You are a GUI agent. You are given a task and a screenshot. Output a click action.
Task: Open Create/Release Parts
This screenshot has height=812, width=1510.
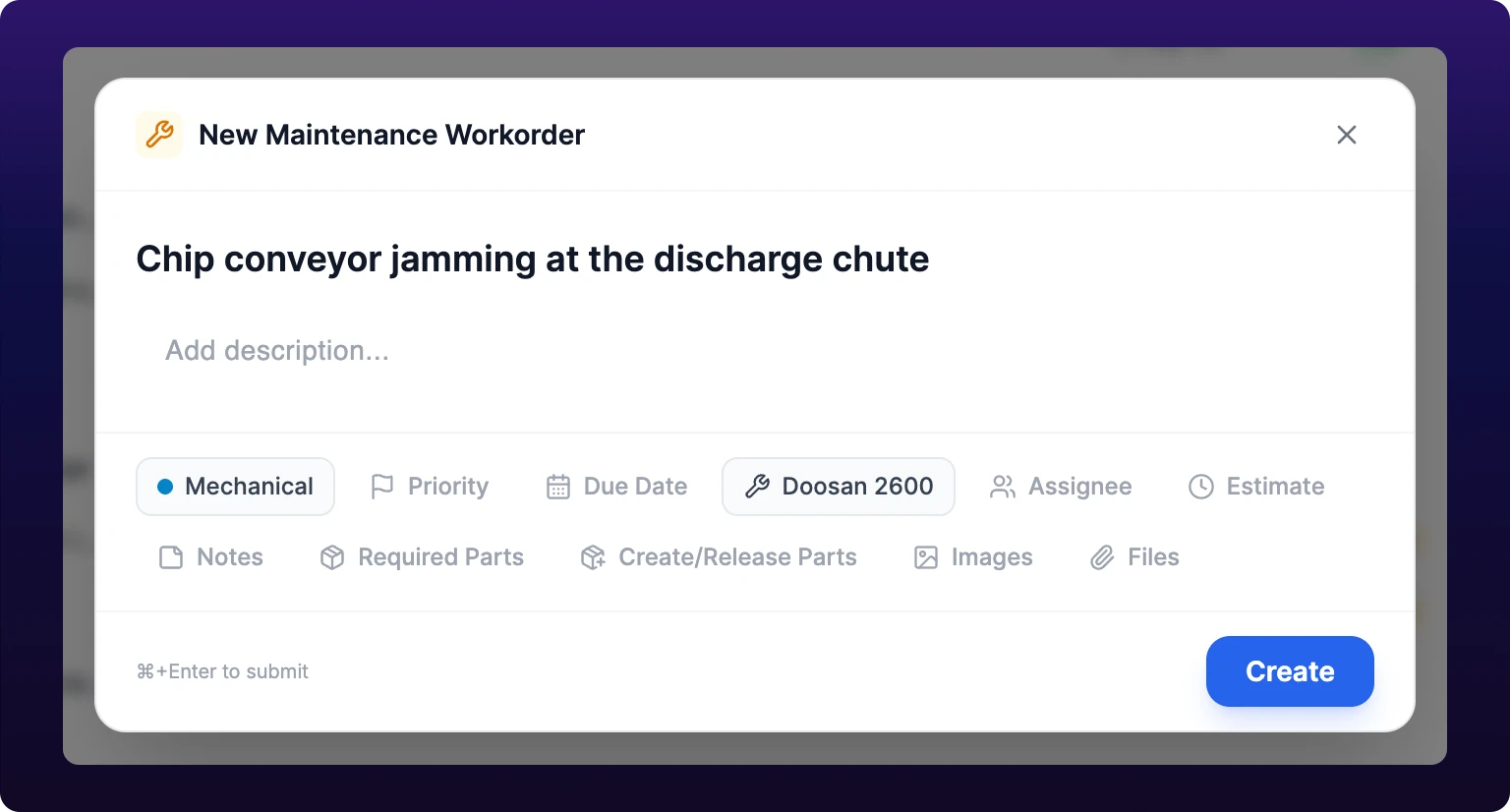[x=719, y=557]
